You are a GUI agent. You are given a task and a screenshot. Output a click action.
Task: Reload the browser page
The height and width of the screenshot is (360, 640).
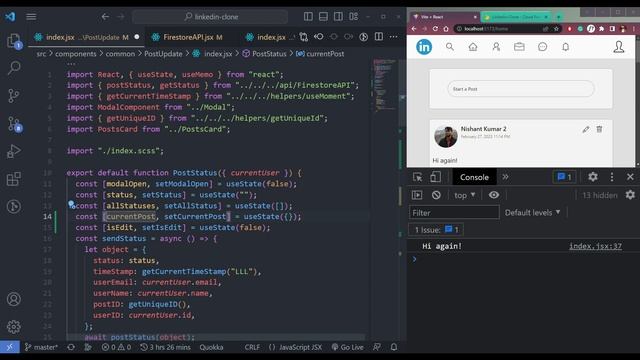point(435,29)
